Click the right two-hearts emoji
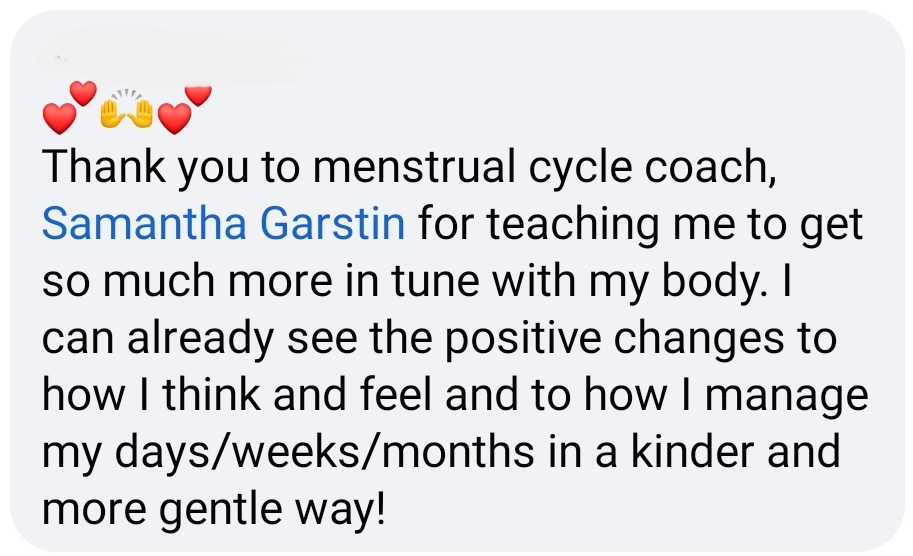The height and width of the screenshot is (556, 913). tap(185, 108)
